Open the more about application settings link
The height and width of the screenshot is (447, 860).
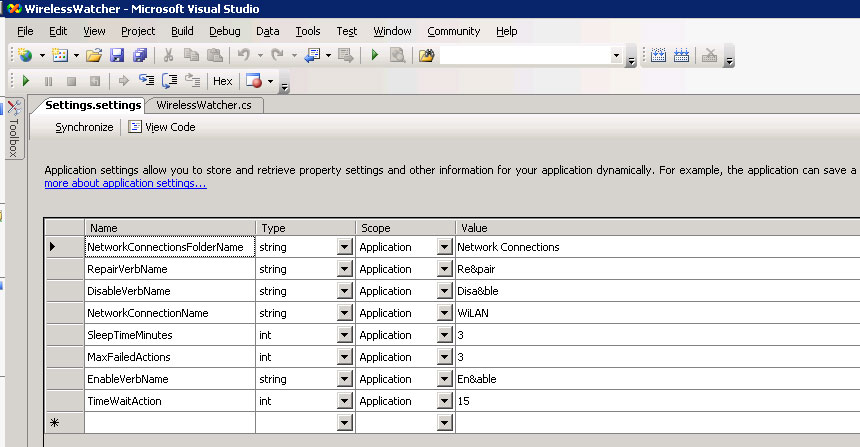coord(126,183)
